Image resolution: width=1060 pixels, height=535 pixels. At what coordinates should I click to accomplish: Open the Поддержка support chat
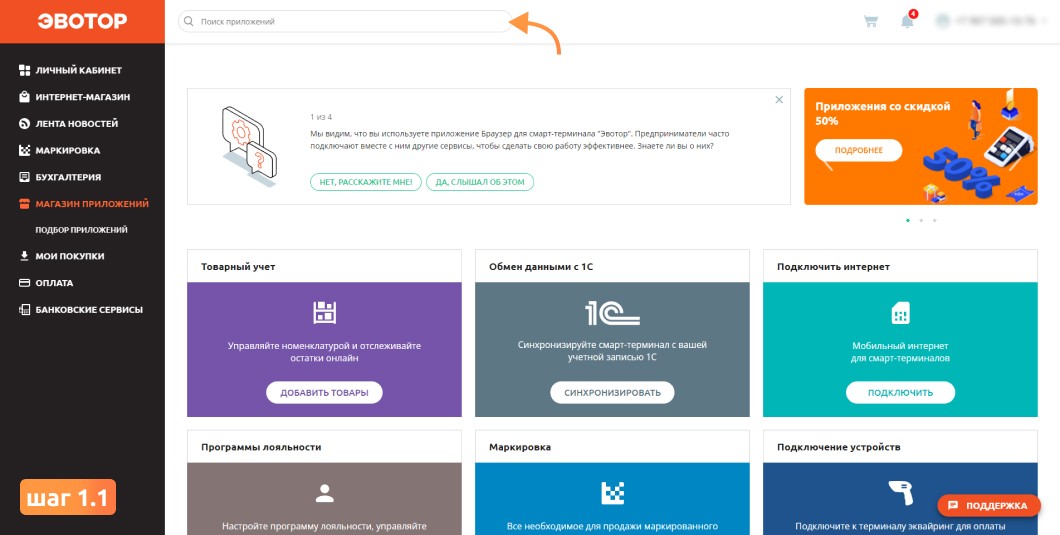pos(988,505)
